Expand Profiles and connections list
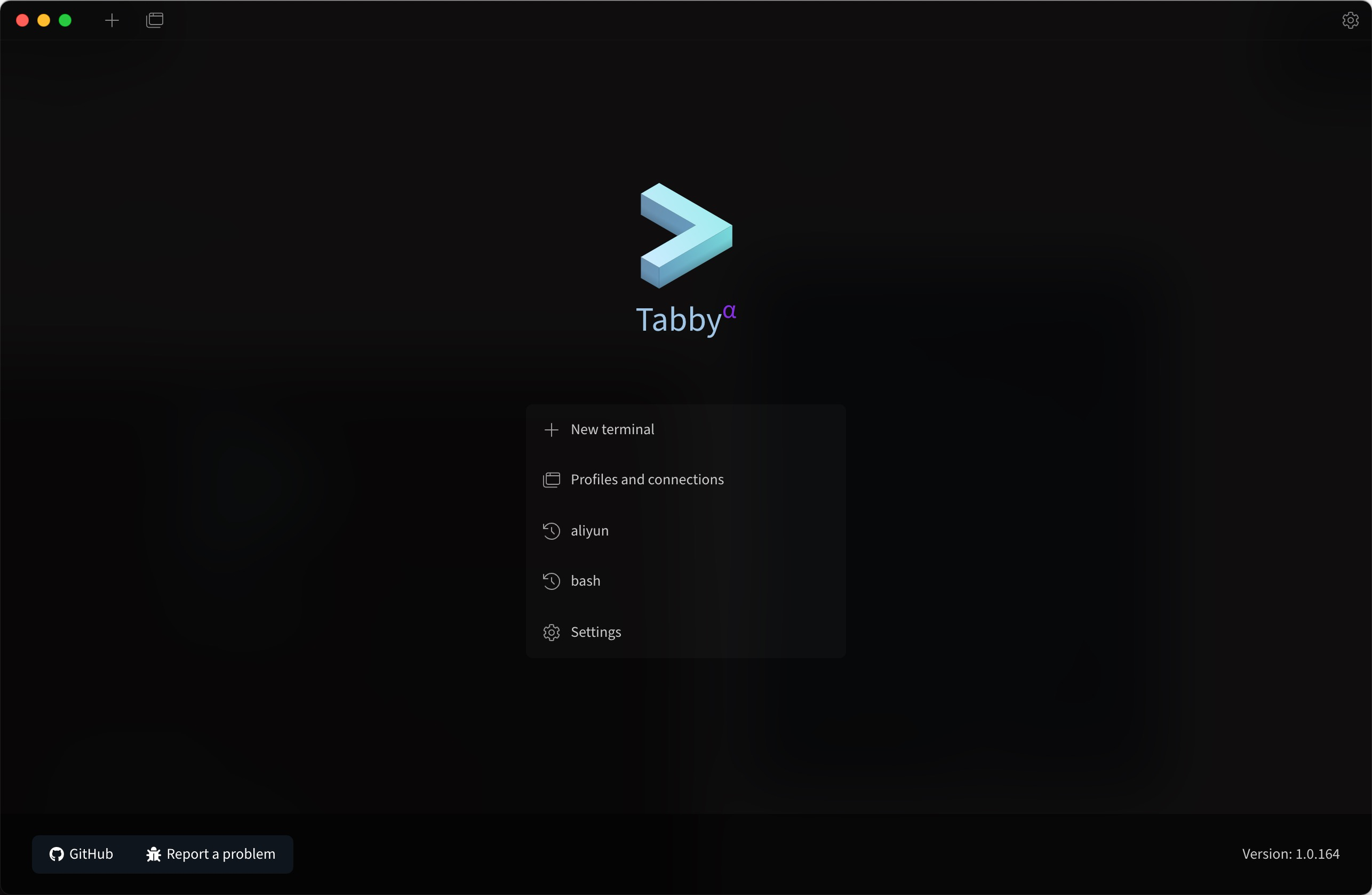Viewport: 1372px width, 895px height. click(647, 479)
